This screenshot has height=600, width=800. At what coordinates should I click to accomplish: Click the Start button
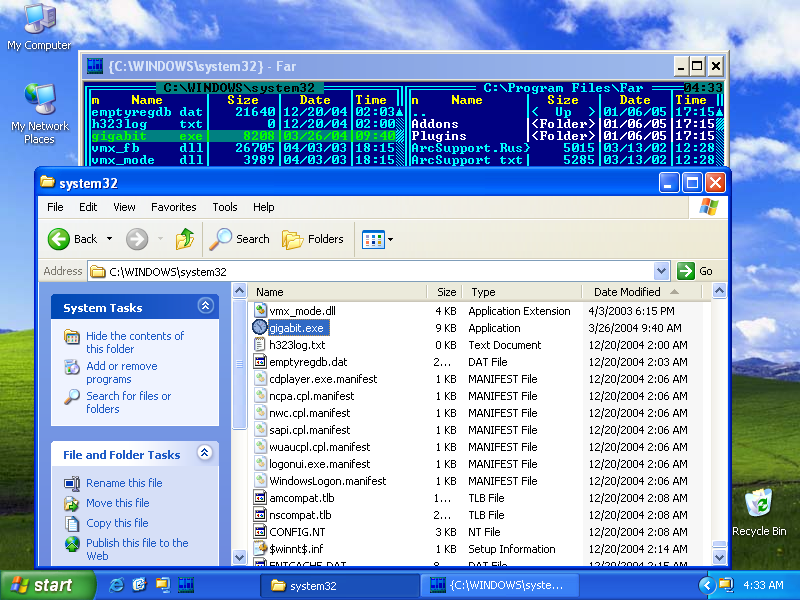(47, 585)
